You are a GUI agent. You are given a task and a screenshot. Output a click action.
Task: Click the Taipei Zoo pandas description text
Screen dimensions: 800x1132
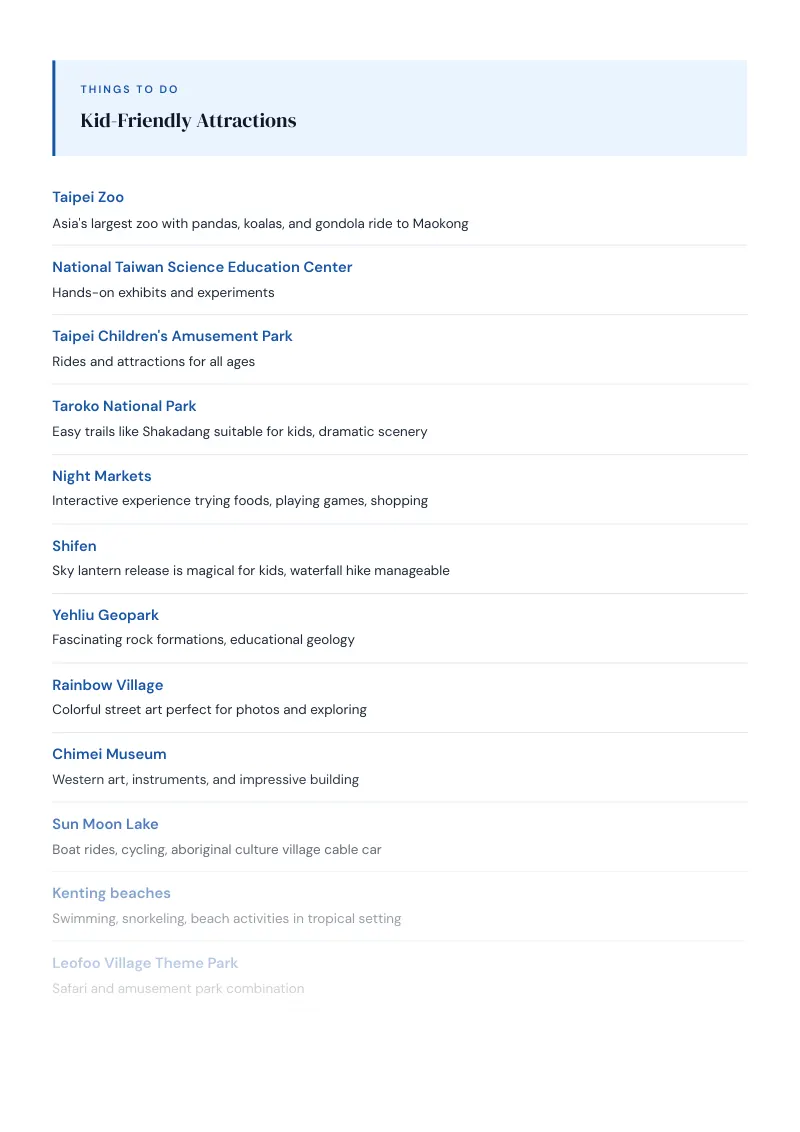point(260,224)
